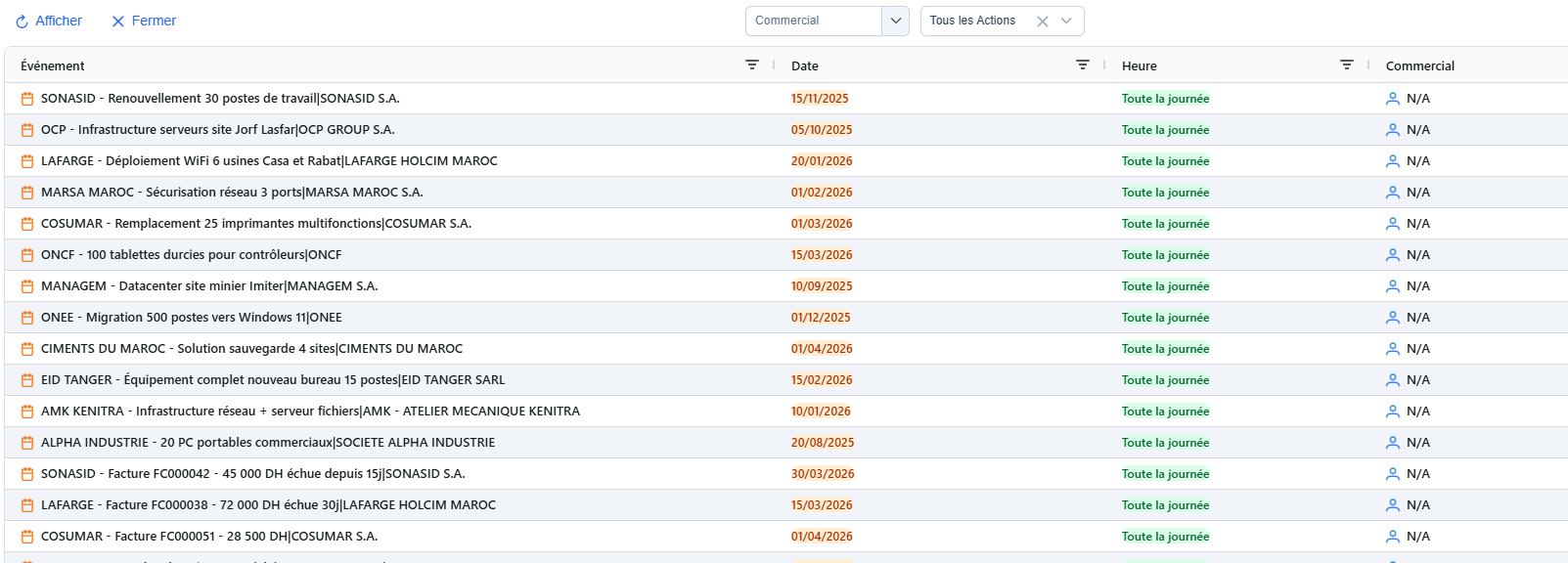This screenshot has height=563, width=1568.
Task: Open the Commercial combo box dropdown arrow
Action: point(896,21)
